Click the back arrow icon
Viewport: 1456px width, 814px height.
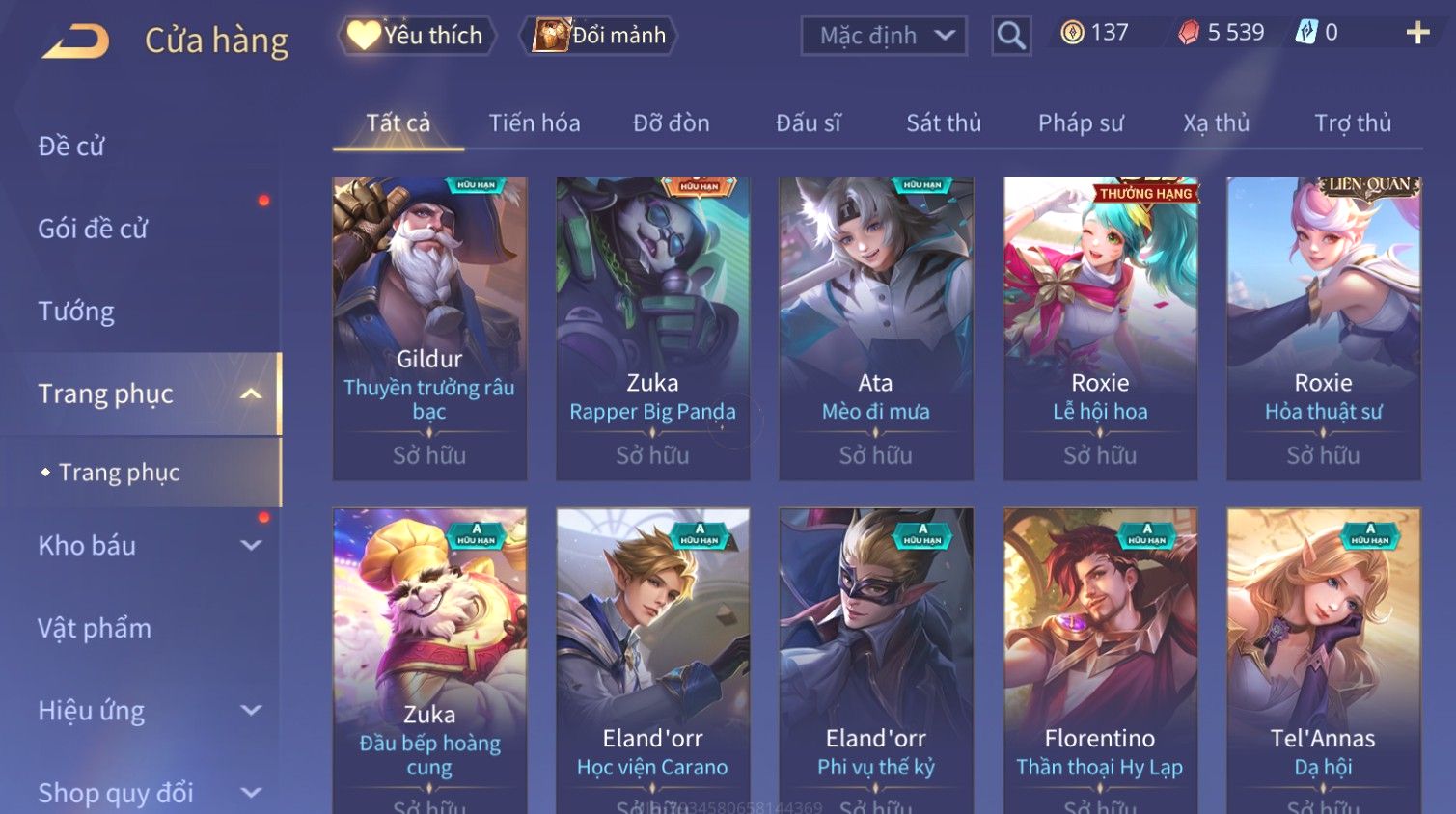(76, 41)
